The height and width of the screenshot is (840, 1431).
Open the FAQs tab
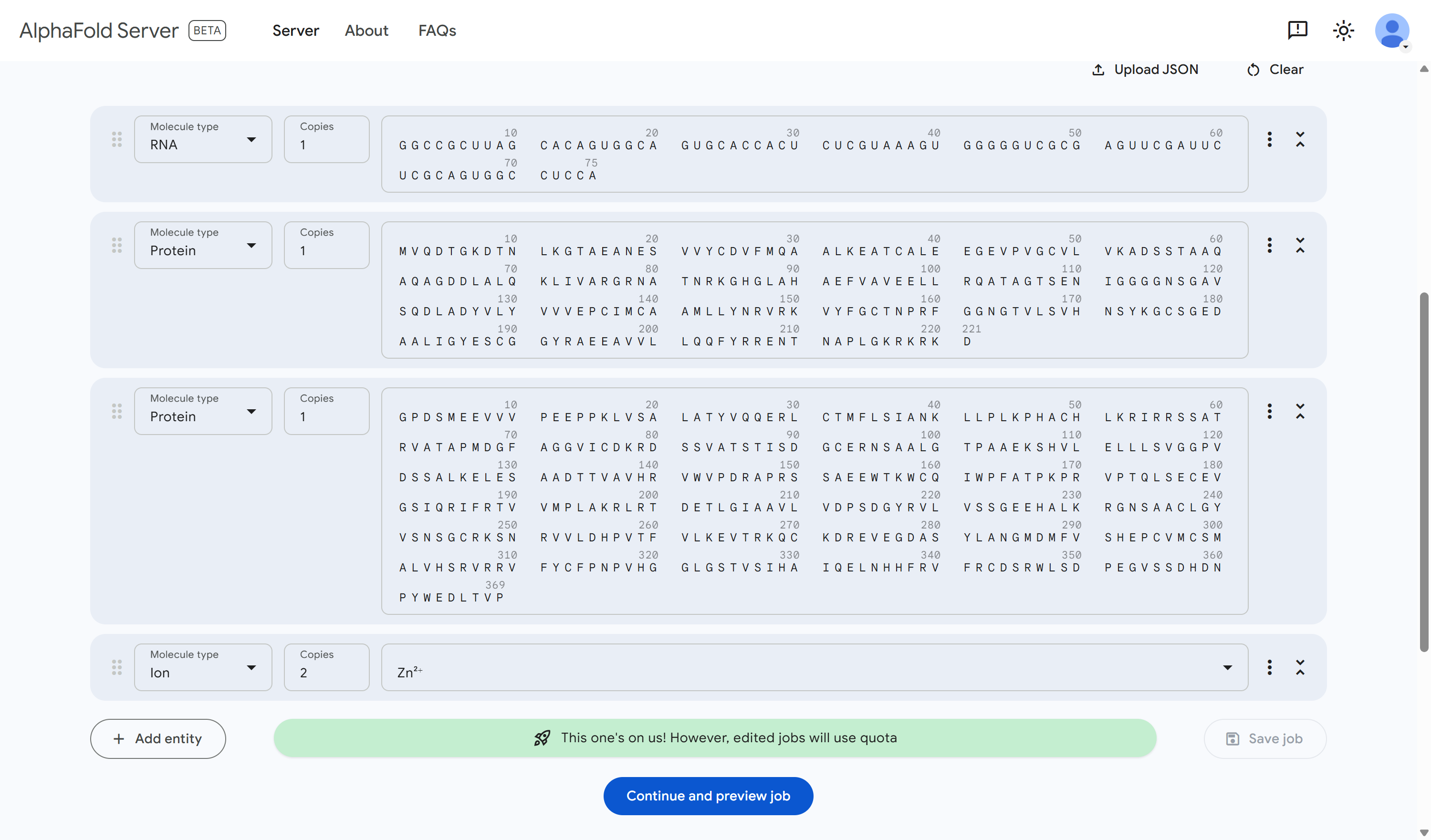437,30
